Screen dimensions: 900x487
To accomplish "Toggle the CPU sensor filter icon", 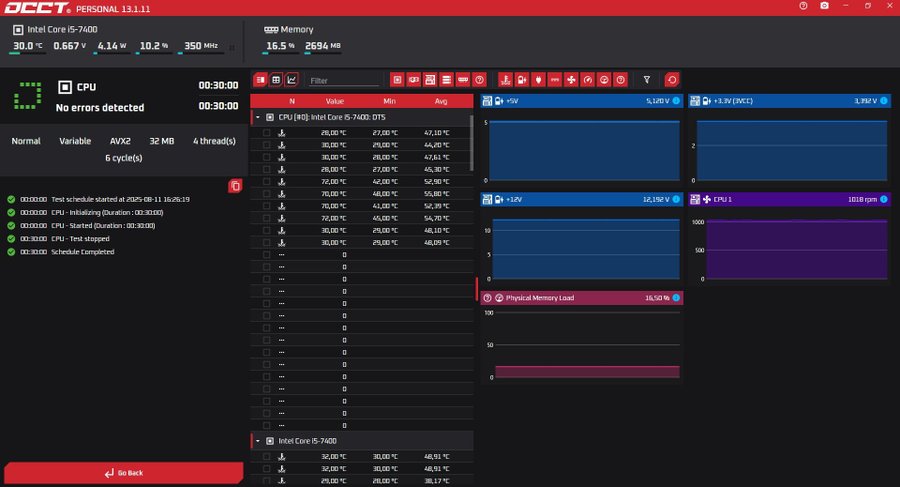I will pyautogui.click(x=397, y=80).
